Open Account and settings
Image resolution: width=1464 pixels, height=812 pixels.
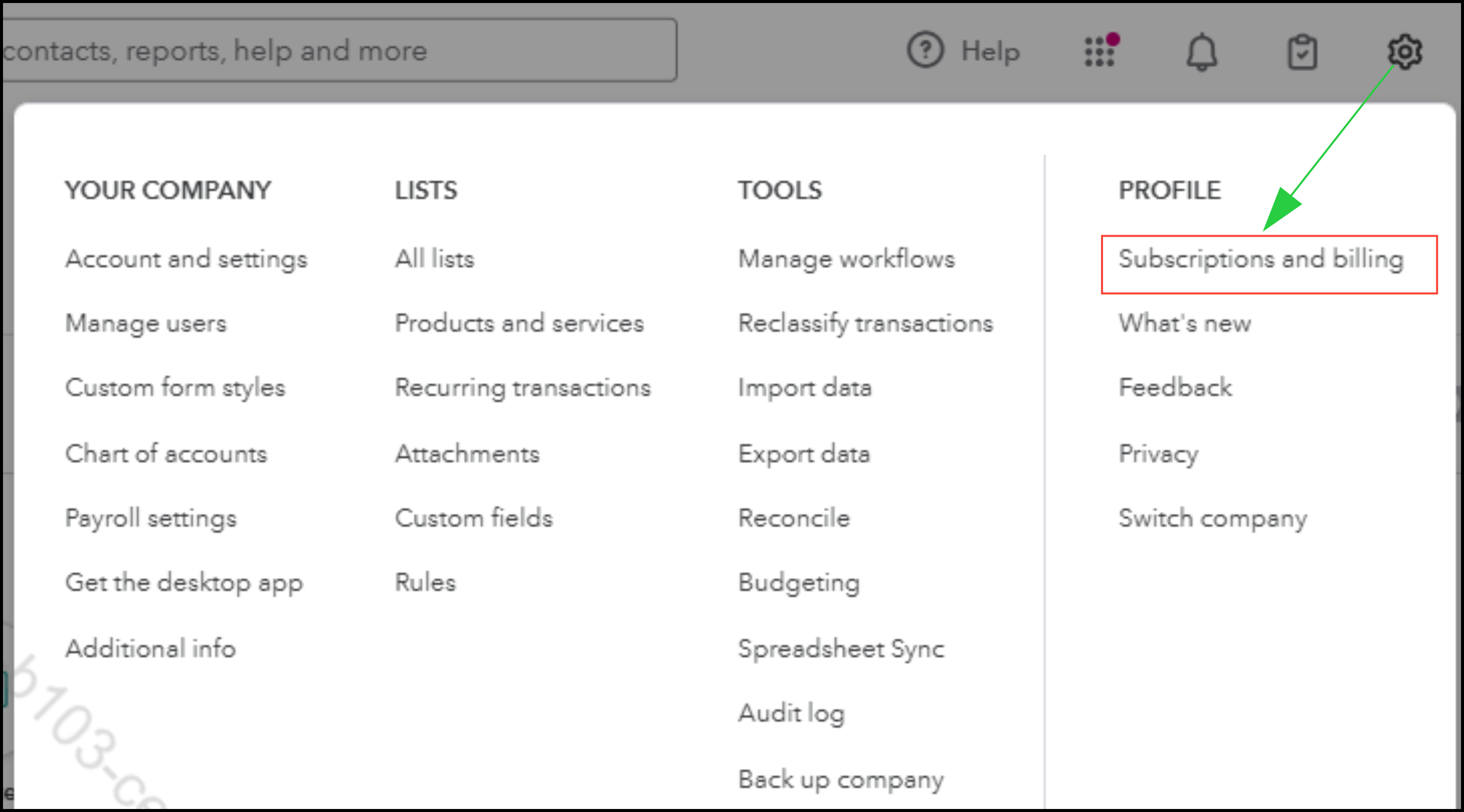pyautogui.click(x=187, y=259)
